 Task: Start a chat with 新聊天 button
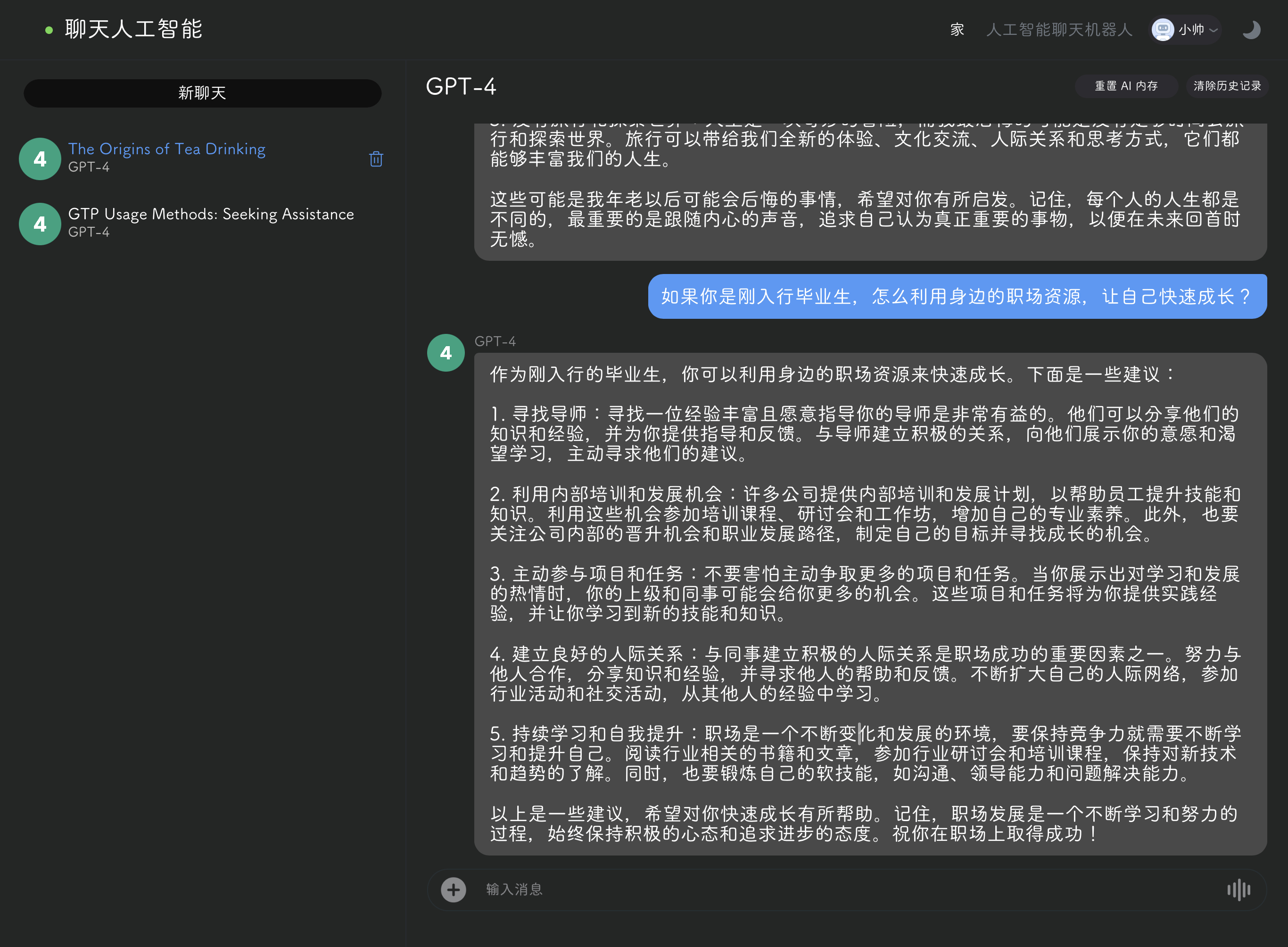(x=202, y=93)
